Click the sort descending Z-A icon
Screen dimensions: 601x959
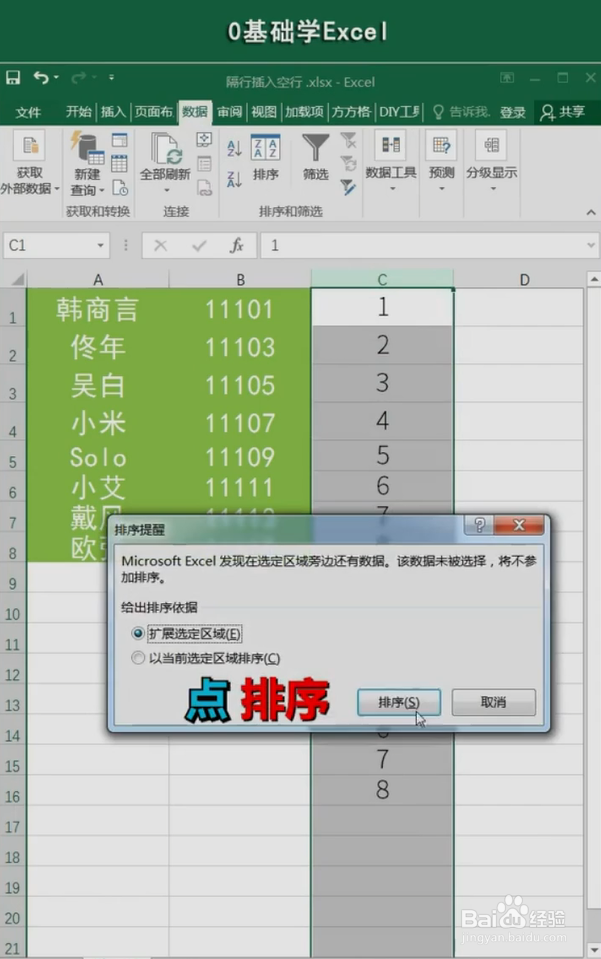234,179
